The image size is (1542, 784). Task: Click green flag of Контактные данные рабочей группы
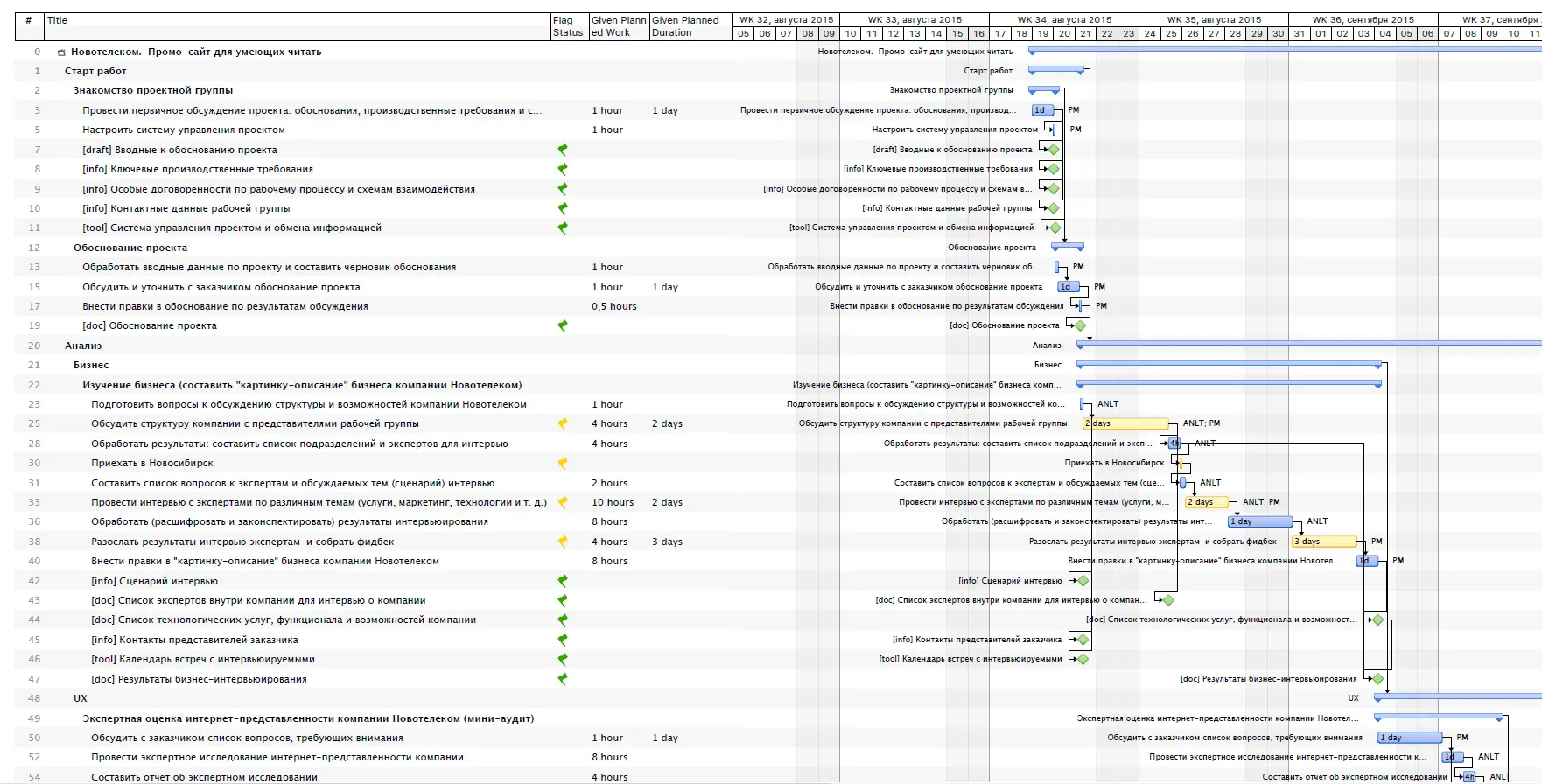coord(563,208)
